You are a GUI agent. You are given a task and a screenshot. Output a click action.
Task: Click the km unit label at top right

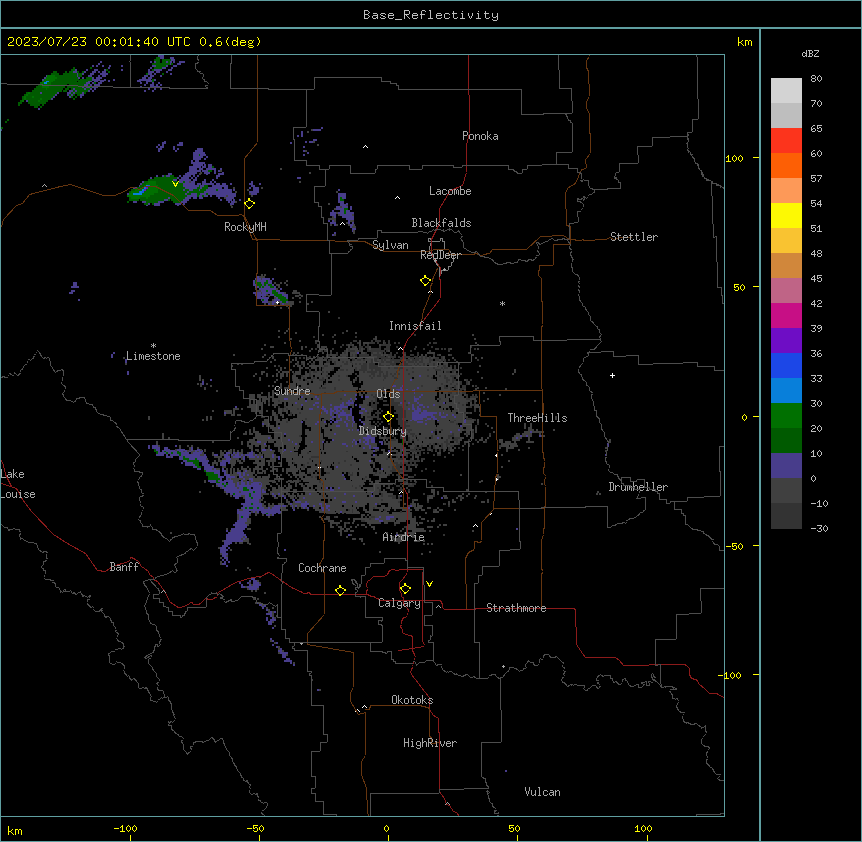pos(744,42)
